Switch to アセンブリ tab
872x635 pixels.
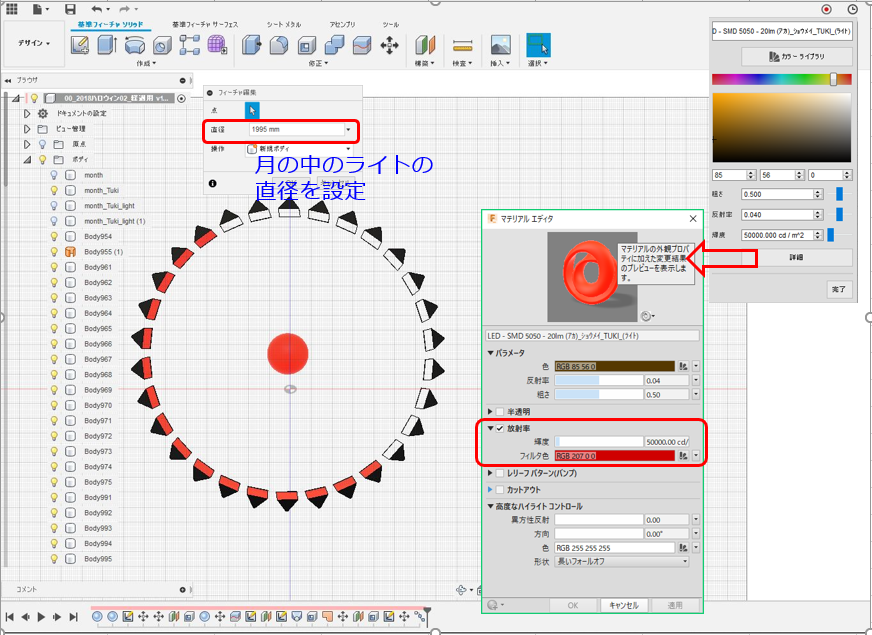click(342, 24)
